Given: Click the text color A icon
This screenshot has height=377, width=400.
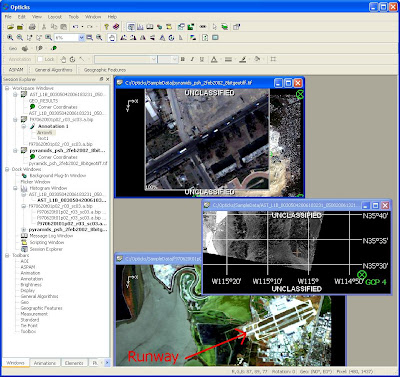Looking at the screenshot, I should (214, 59).
